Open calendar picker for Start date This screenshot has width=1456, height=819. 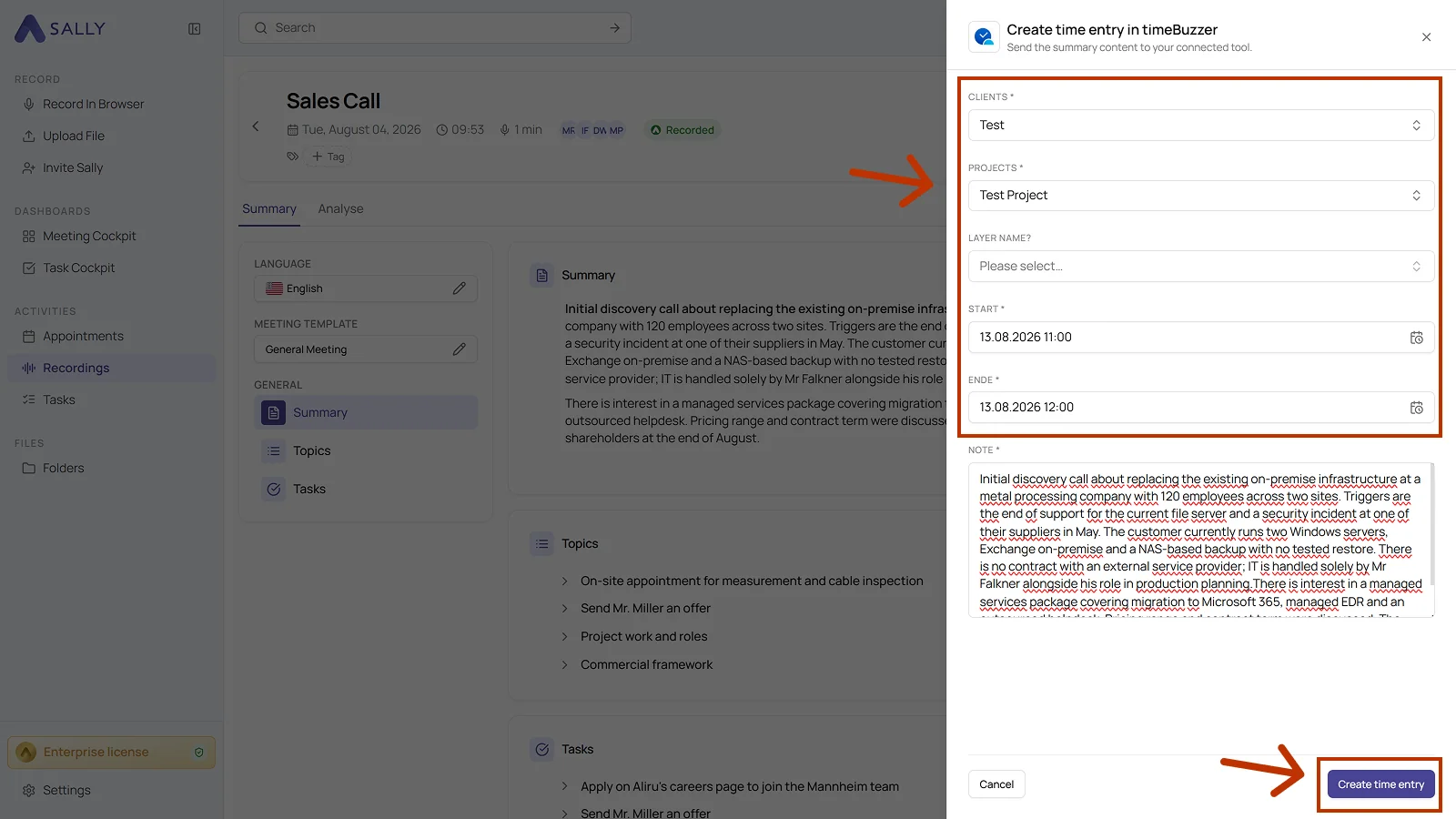click(1417, 338)
